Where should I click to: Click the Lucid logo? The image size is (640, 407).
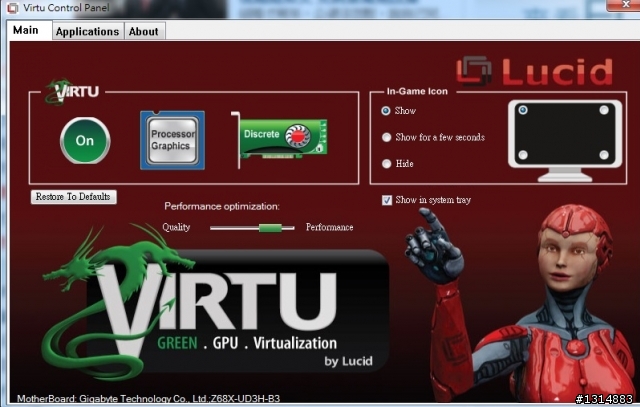(535, 71)
